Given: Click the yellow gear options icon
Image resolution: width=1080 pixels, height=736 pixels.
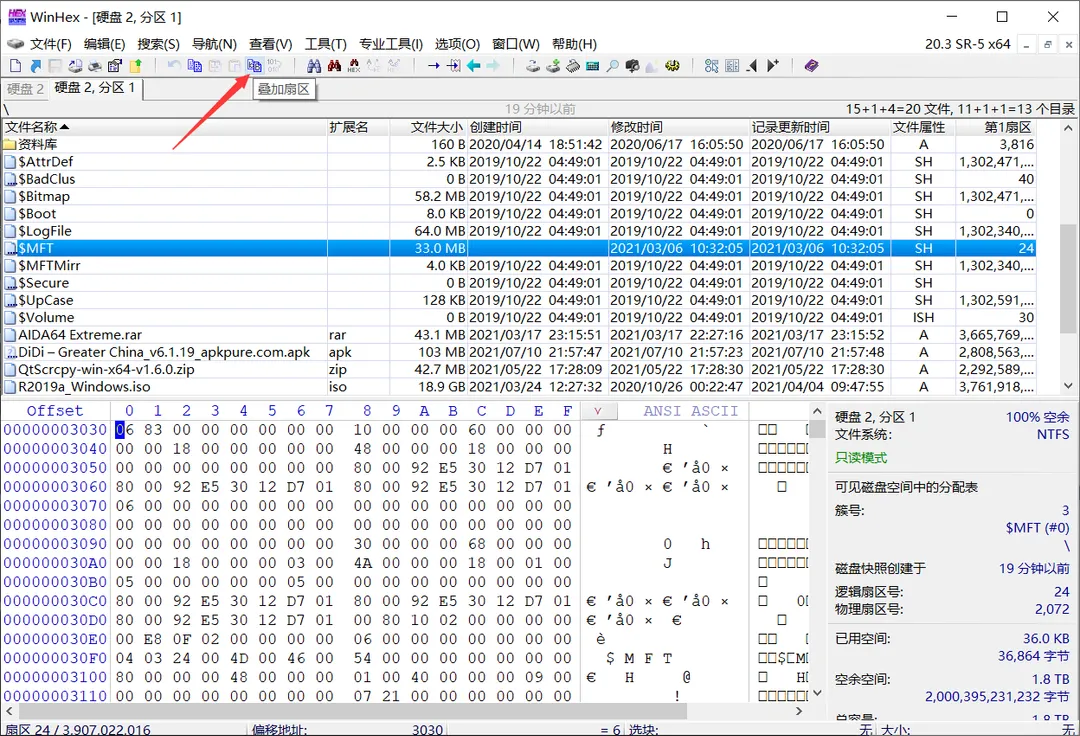Looking at the screenshot, I should (672, 66).
